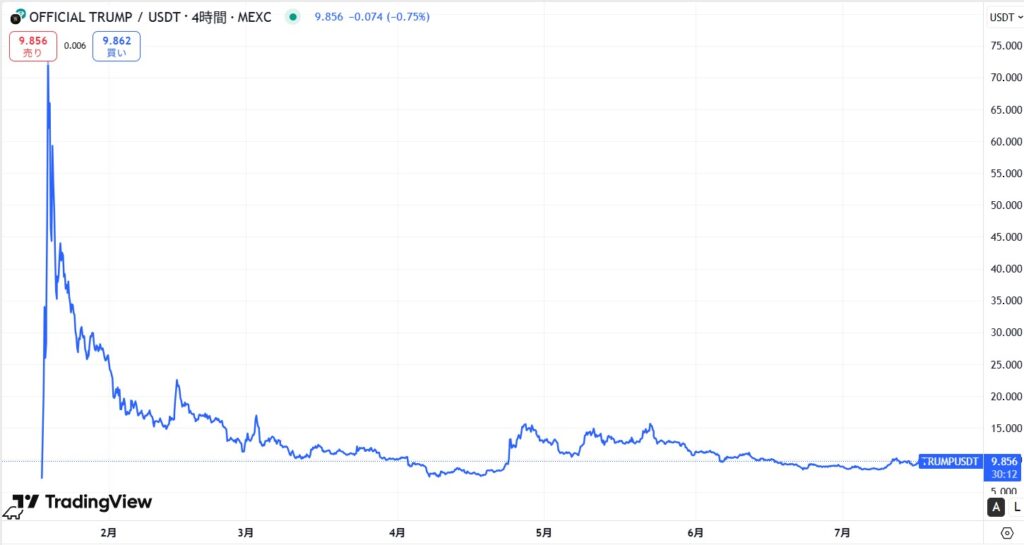Click the 2月 time axis label
Viewport: 1024px width, 545px height.
point(109,533)
